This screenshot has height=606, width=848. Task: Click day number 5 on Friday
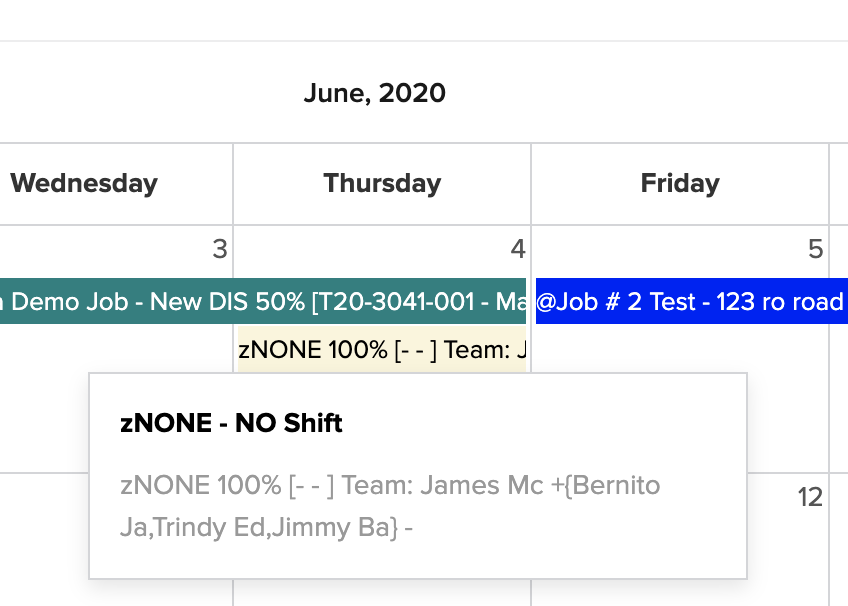coord(815,249)
